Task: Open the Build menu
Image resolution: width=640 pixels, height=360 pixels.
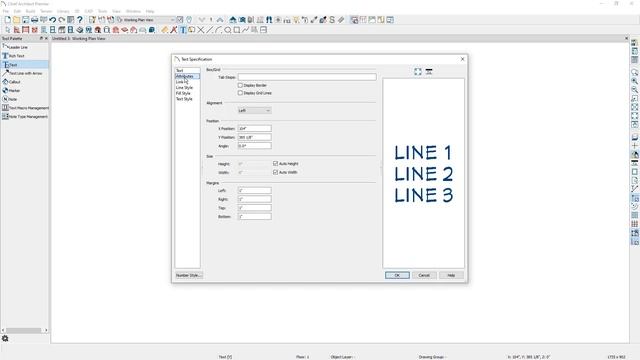Action: 31,11
